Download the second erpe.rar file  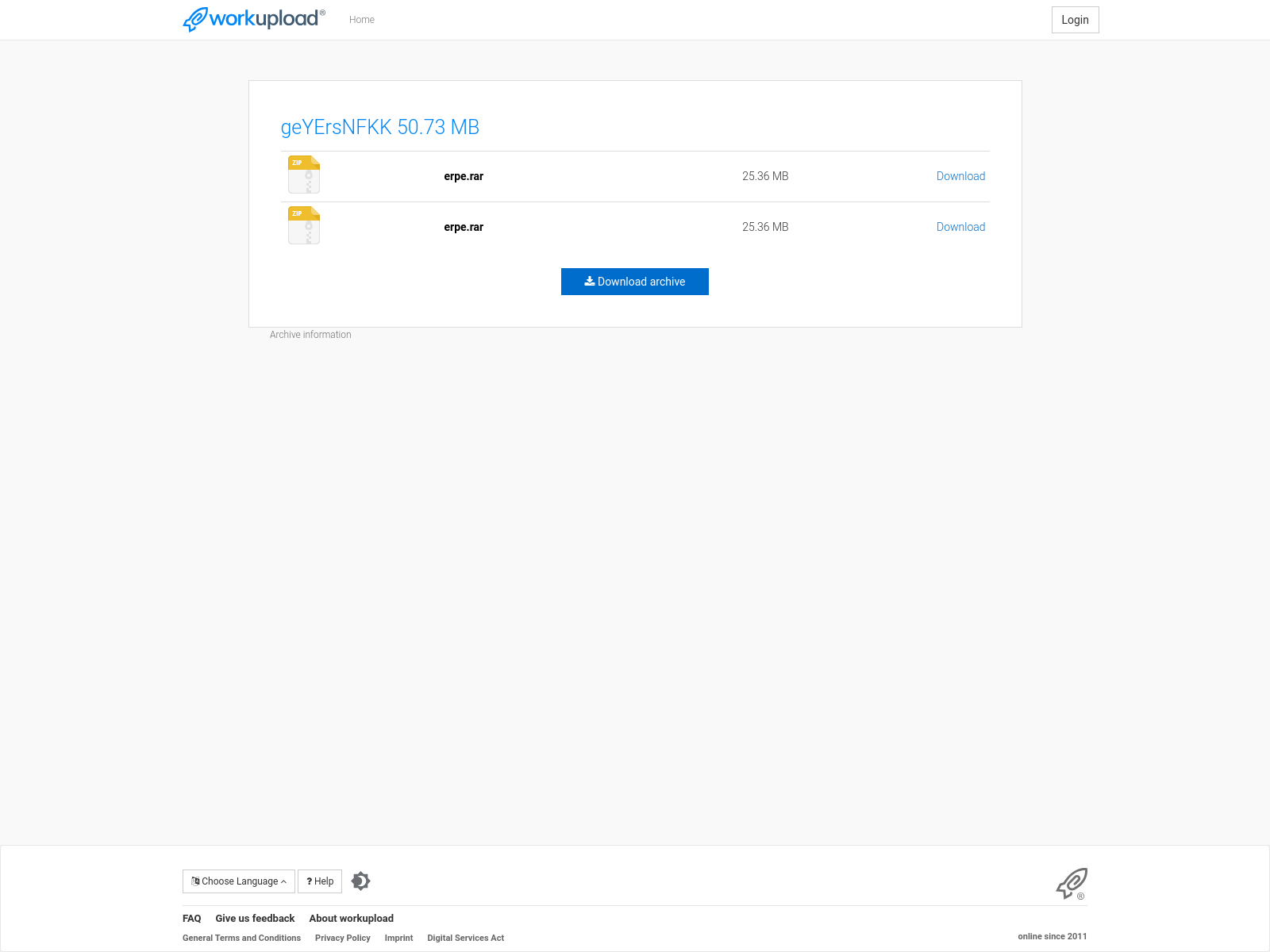(x=960, y=227)
